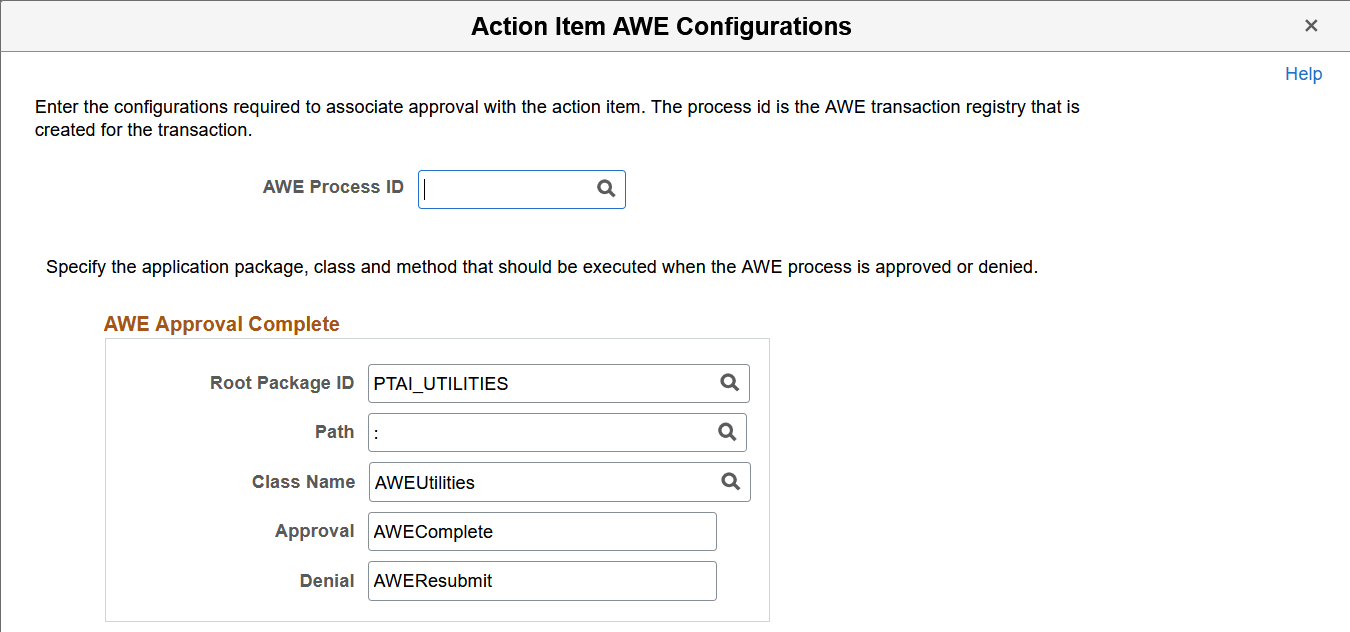Image resolution: width=1350 pixels, height=632 pixels.
Task: Select the Class Name field showing AWEUtilities
Action: 540,482
